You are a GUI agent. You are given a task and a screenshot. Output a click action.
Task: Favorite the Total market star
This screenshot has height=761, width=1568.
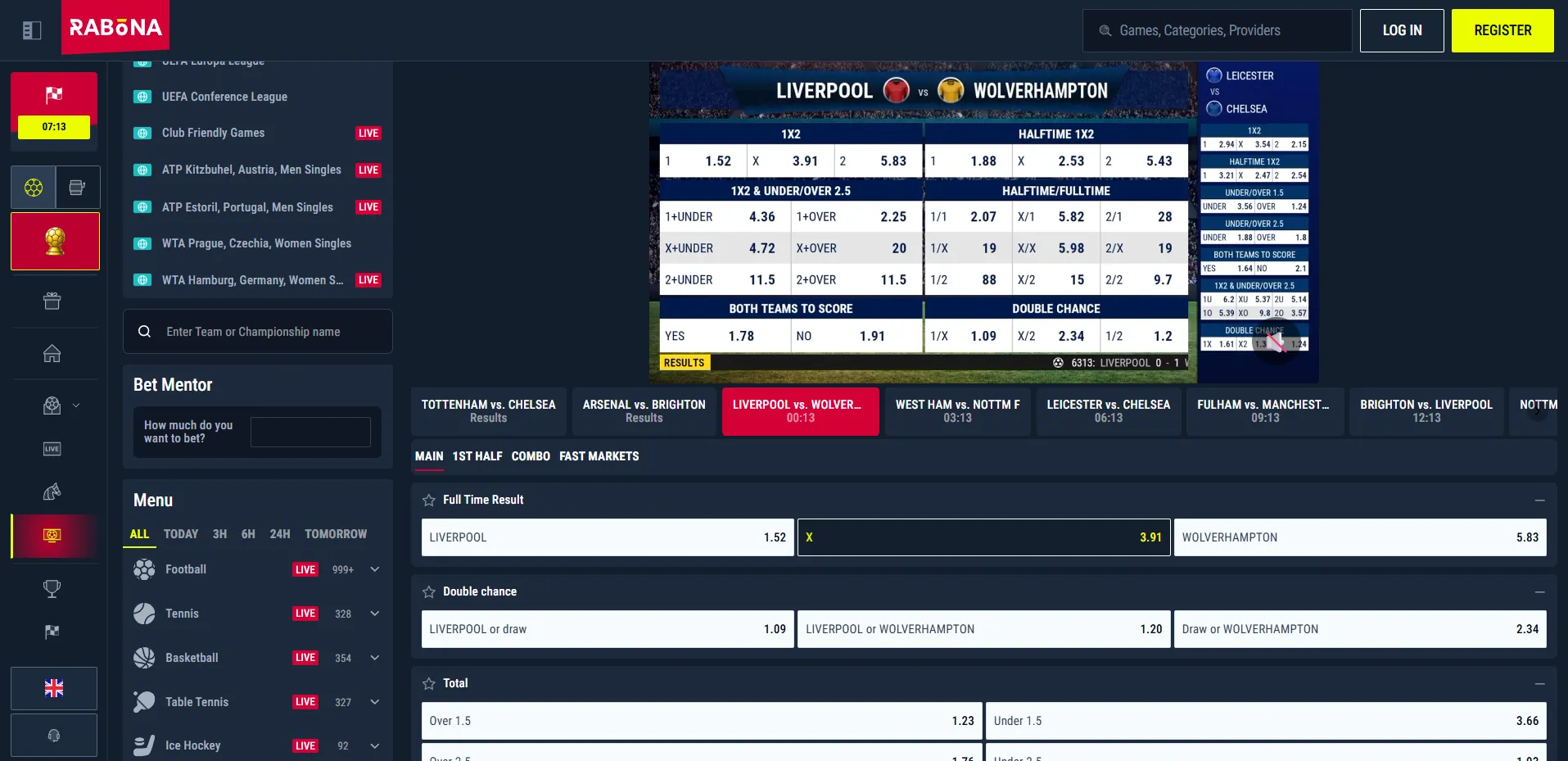click(x=429, y=683)
